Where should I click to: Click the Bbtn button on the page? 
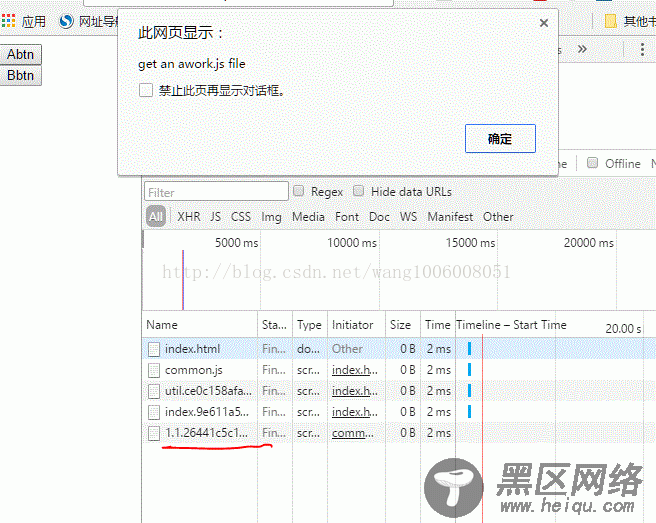point(20,75)
